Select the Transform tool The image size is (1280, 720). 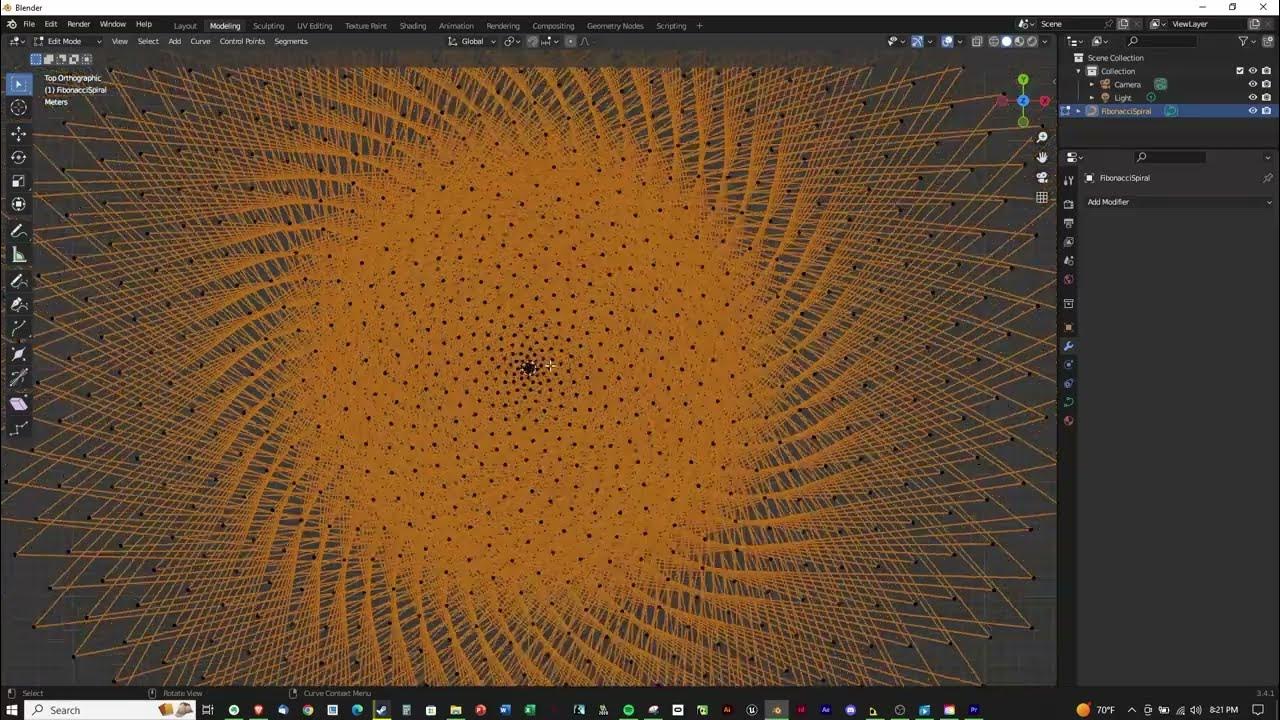(19, 204)
